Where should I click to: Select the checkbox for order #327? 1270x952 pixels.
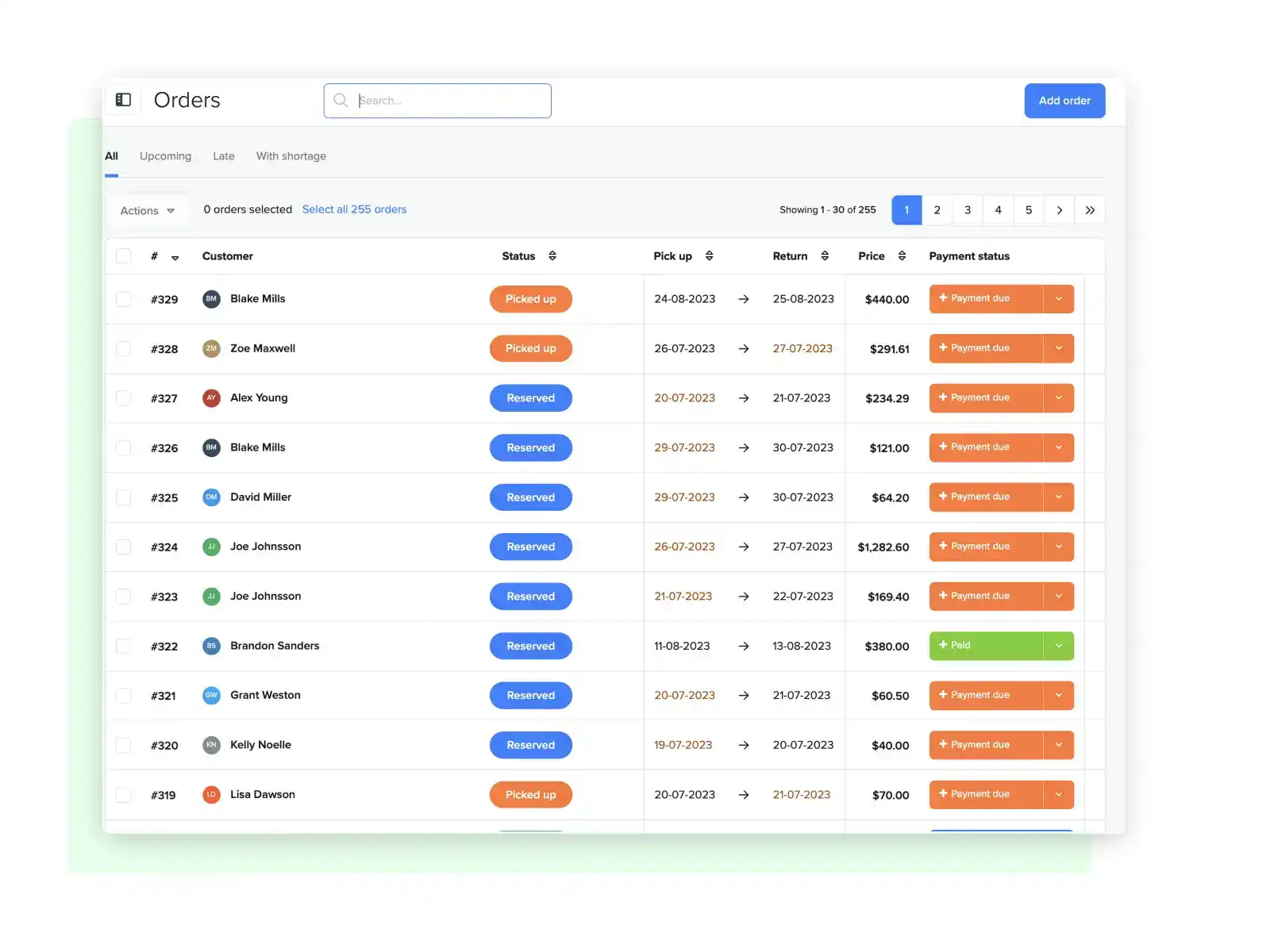[x=123, y=398]
